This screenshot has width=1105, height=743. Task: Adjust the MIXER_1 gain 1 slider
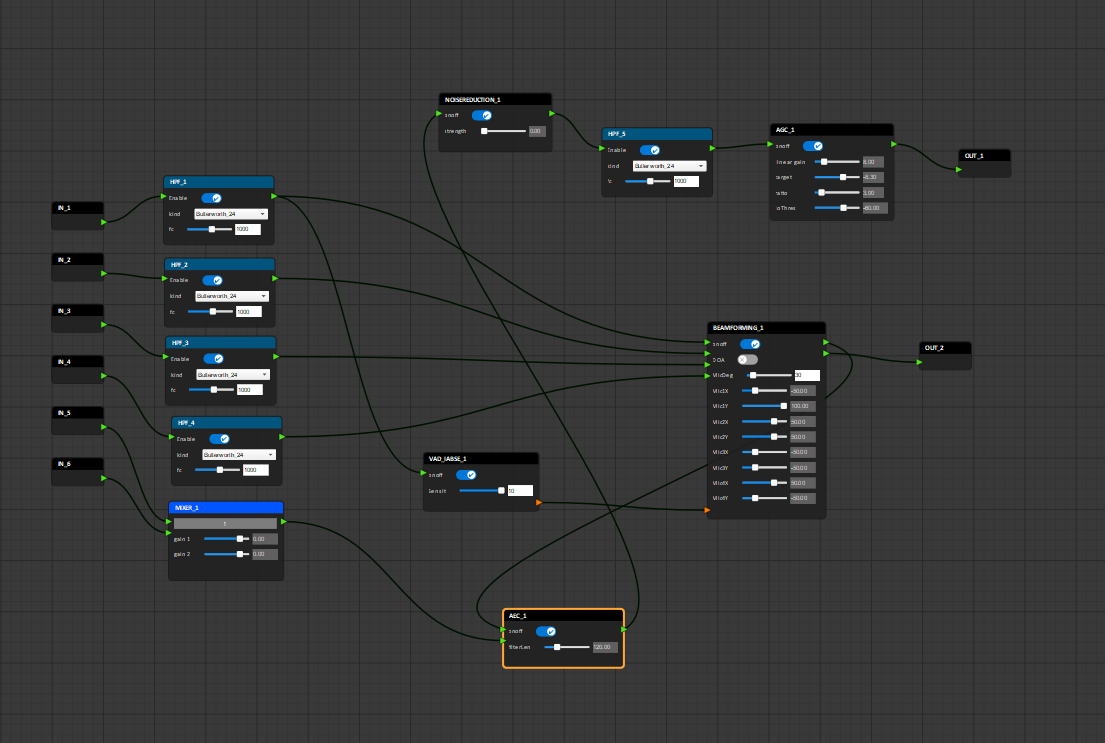[x=226, y=539]
